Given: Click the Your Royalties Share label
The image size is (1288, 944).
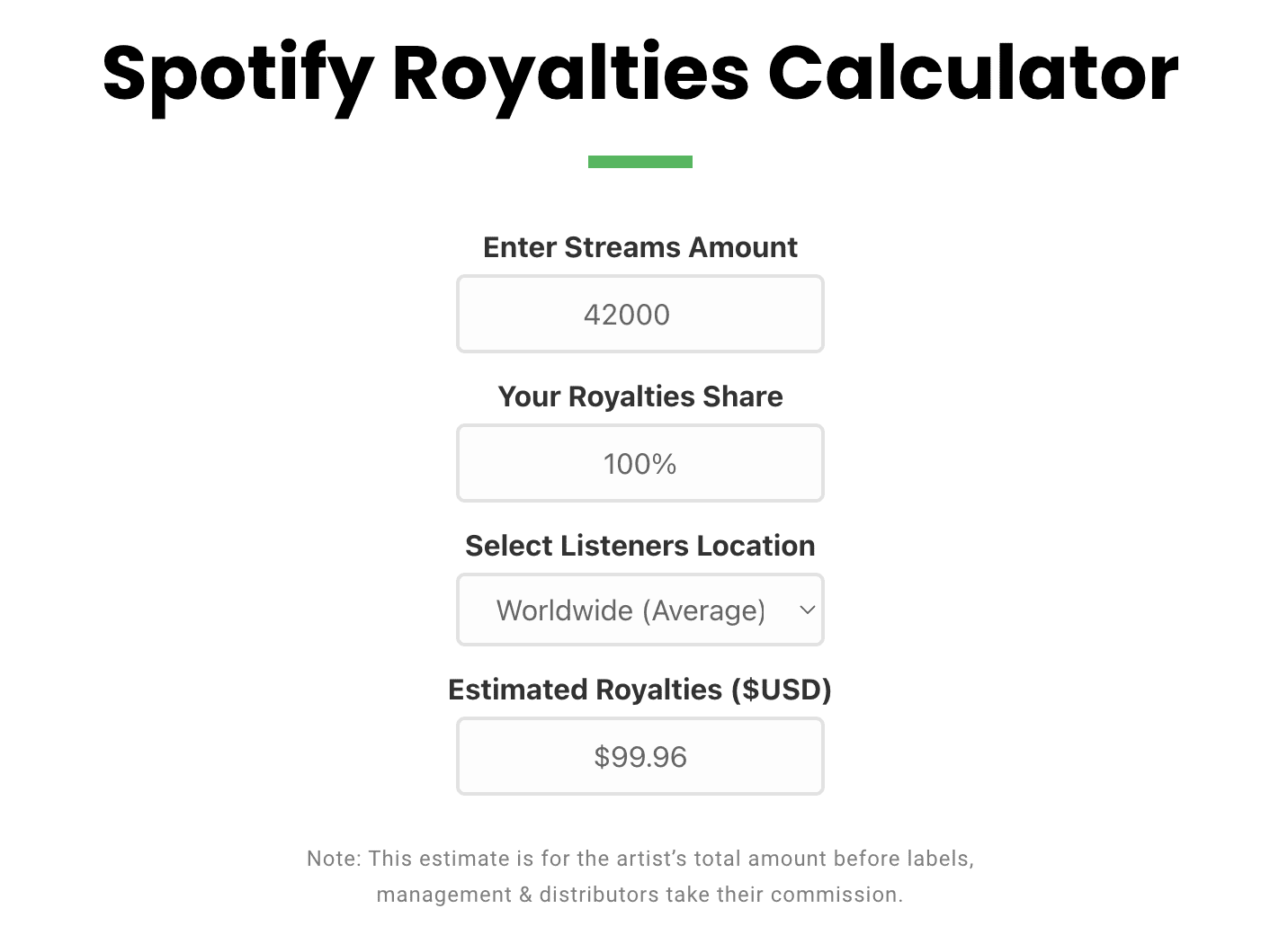Looking at the screenshot, I should point(640,396).
